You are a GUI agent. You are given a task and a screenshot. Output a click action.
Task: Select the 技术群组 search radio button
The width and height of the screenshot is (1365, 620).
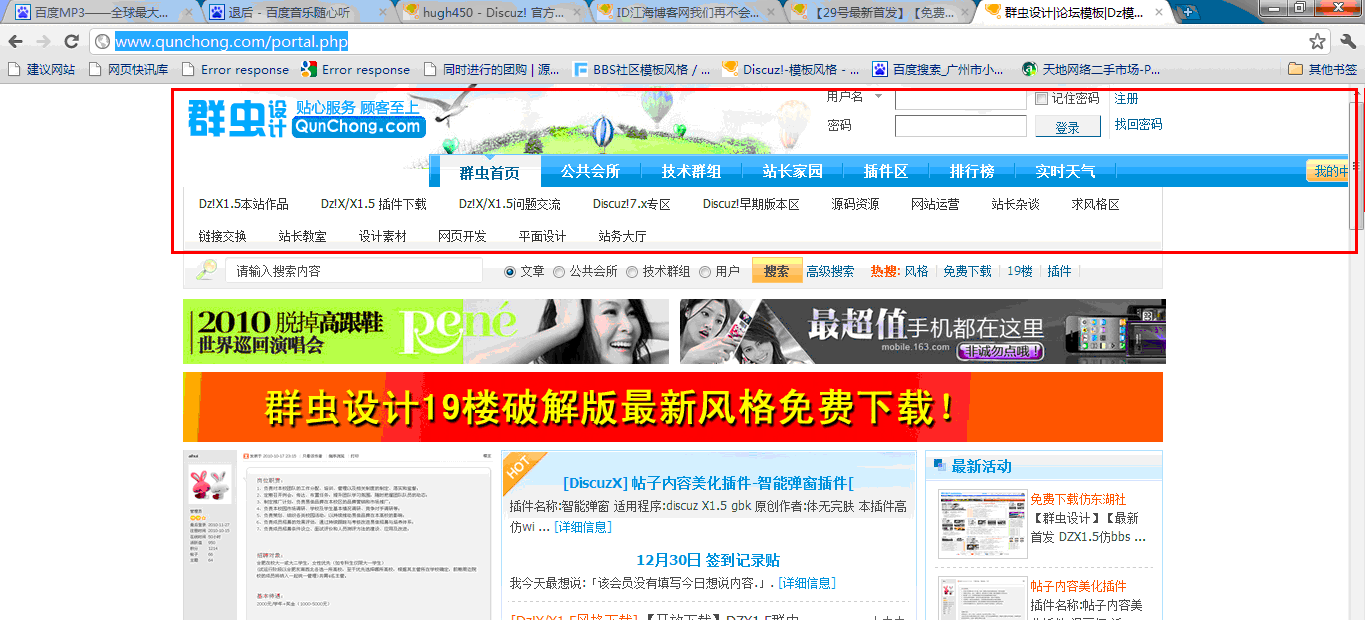(x=632, y=271)
